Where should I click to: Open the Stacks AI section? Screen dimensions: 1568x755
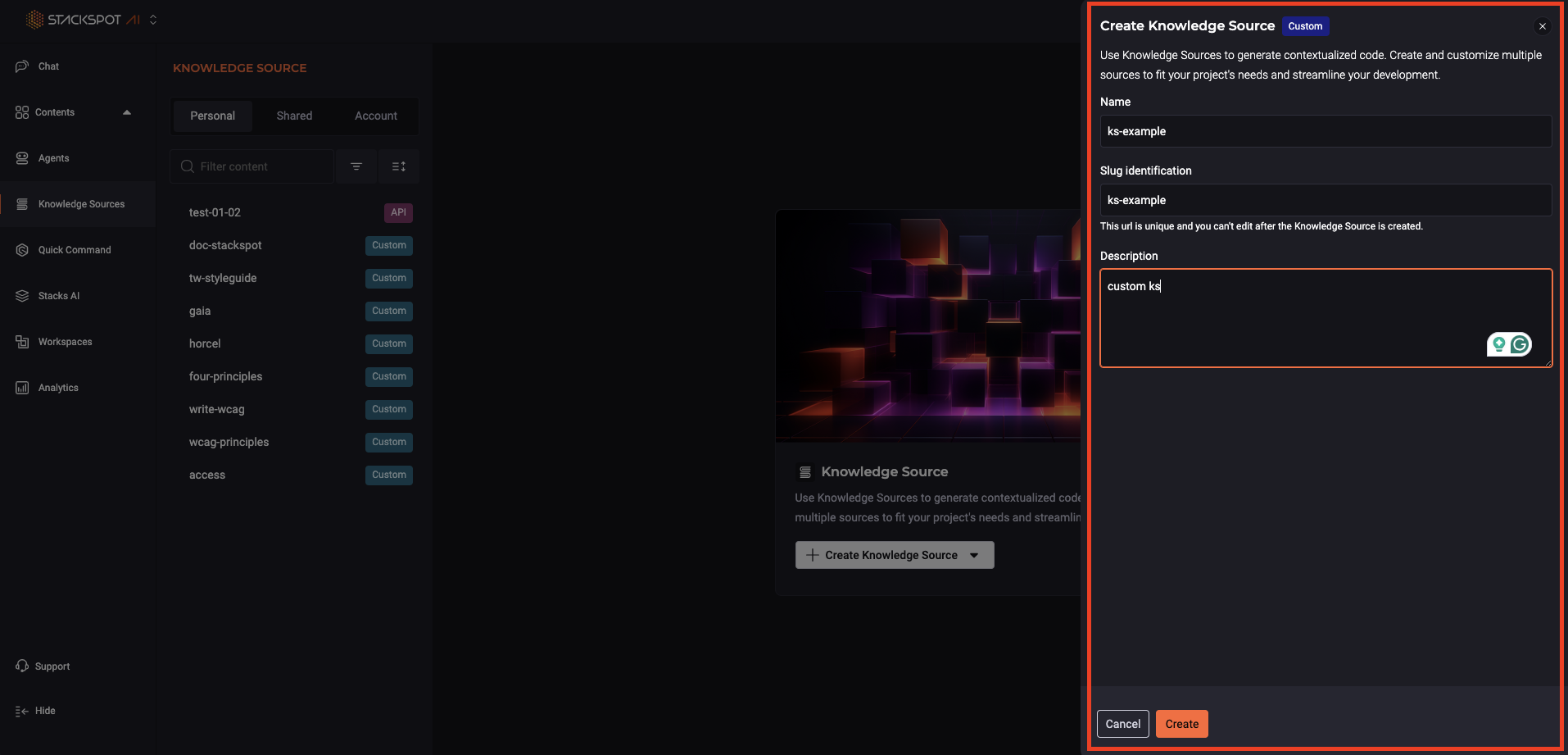[58, 296]
